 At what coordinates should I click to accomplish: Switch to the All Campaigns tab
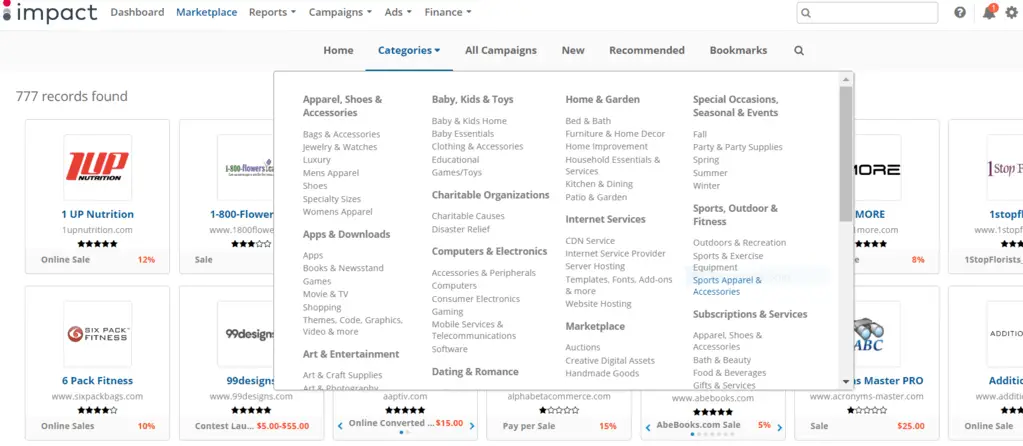point(500,50)
